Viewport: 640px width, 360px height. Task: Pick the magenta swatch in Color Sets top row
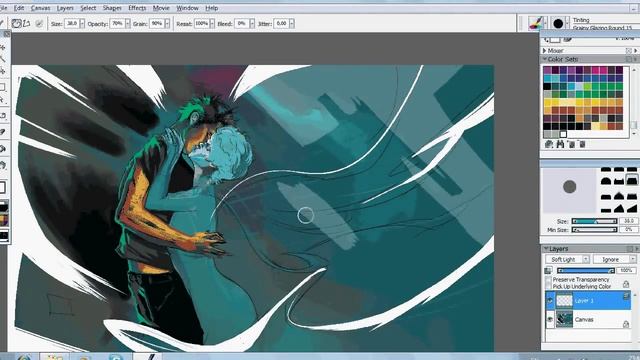[596, 71]
